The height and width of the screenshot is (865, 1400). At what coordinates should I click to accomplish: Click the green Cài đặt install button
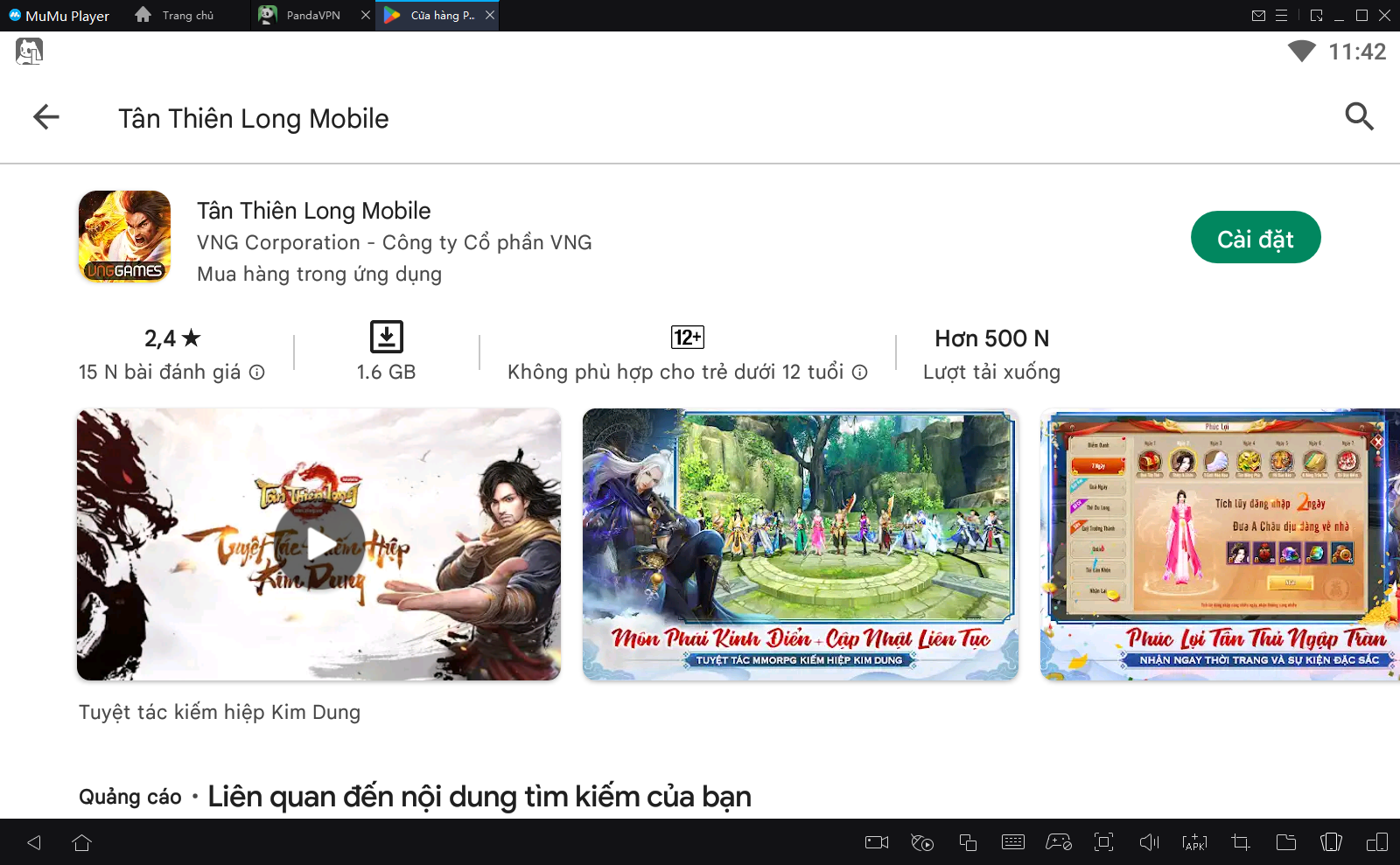1255,238
